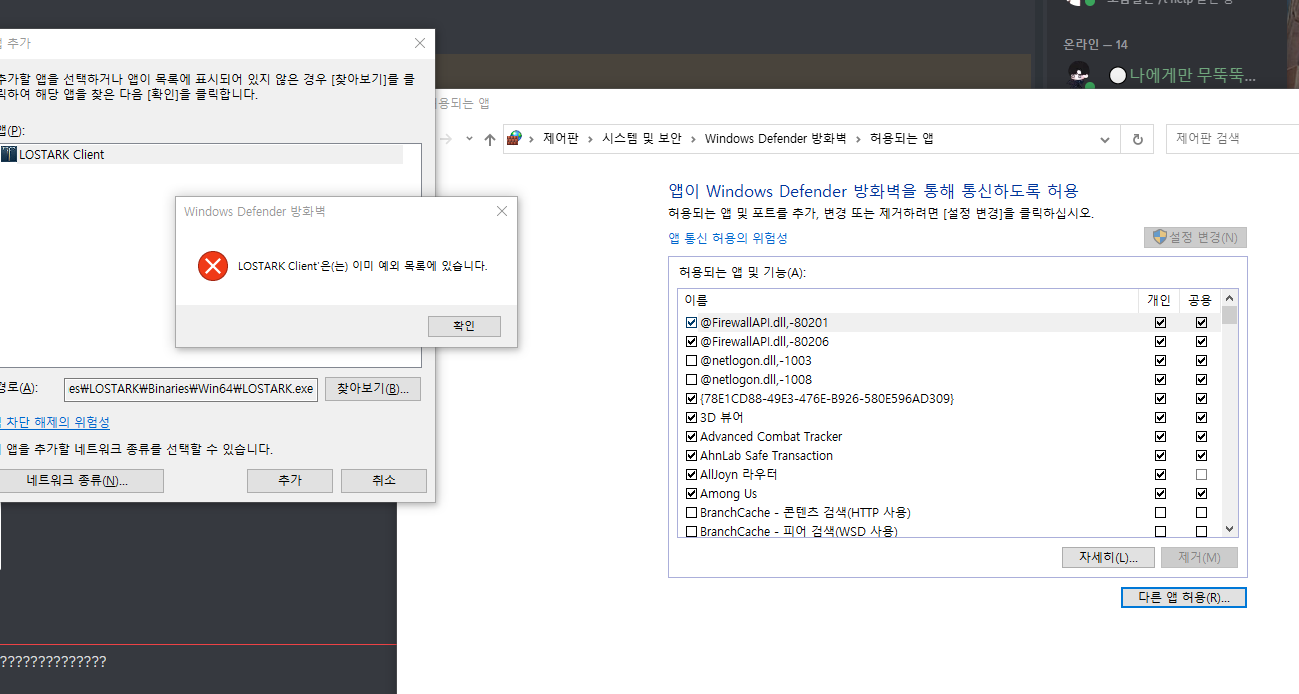This screenshot has width=1299, height=694.
Task: Expand the breadcrumb chevron after Windows Defender 방화벽
Action: click(x=858, y=140)
